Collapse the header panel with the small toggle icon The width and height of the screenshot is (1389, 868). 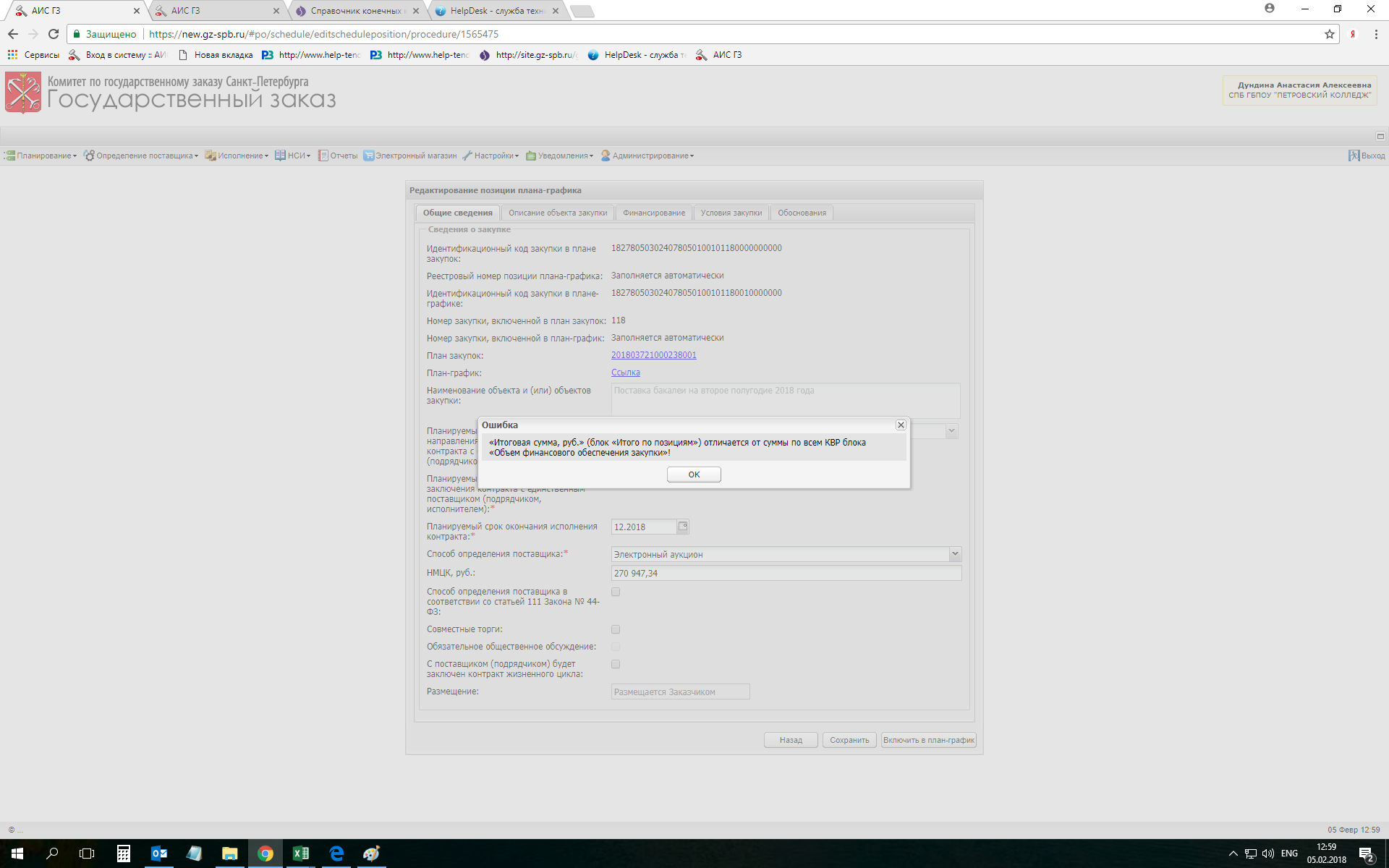1380,136
